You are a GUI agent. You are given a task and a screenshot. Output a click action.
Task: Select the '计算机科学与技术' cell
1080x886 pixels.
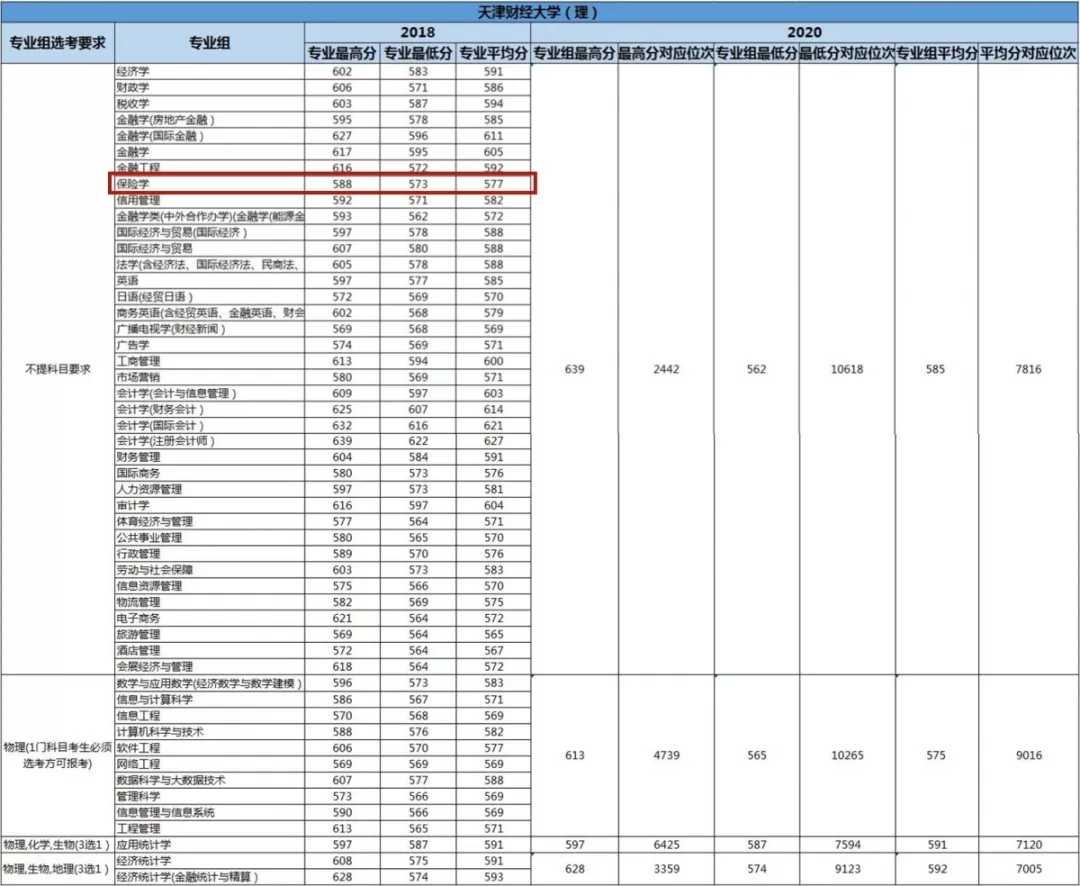(209, 732)
